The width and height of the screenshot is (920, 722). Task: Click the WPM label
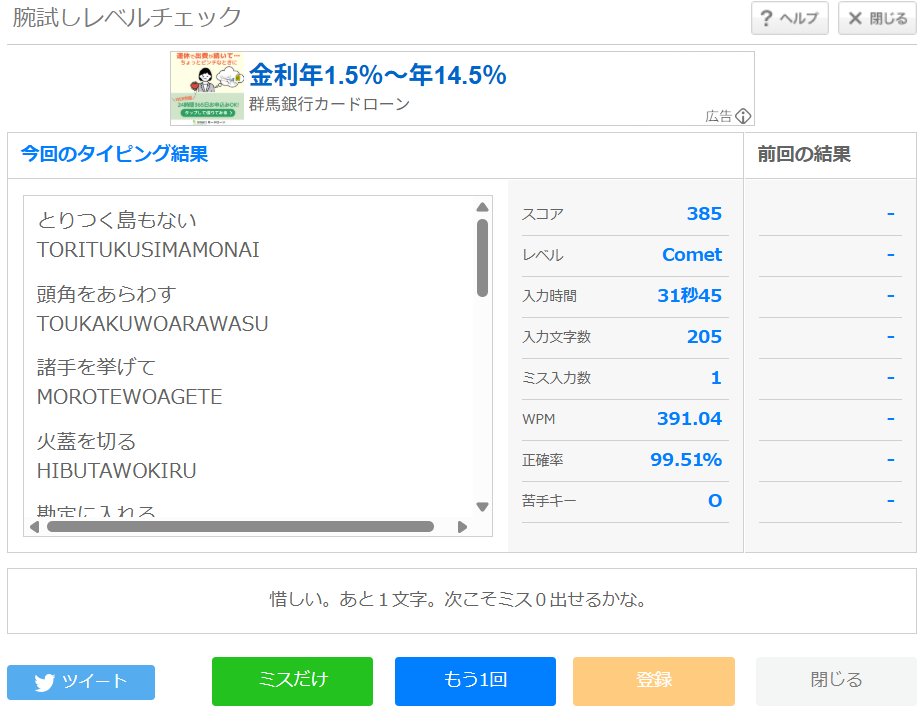[539, 419]
